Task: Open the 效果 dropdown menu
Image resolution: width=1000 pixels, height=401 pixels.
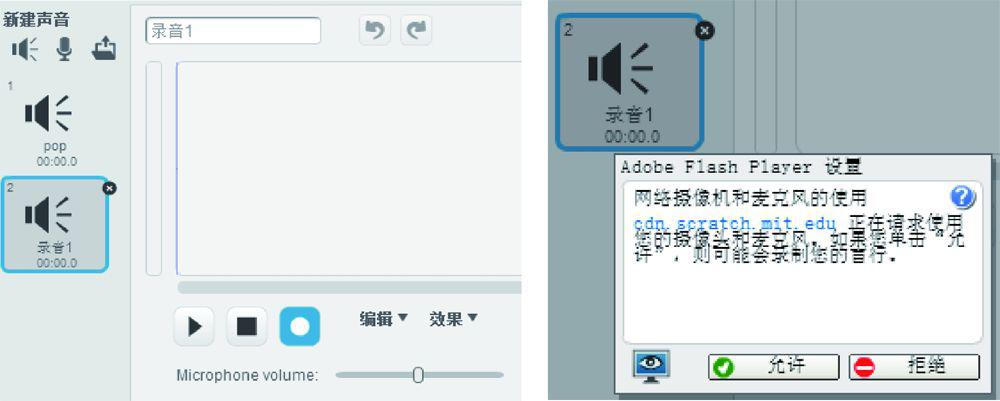Action: coord(453,319)
